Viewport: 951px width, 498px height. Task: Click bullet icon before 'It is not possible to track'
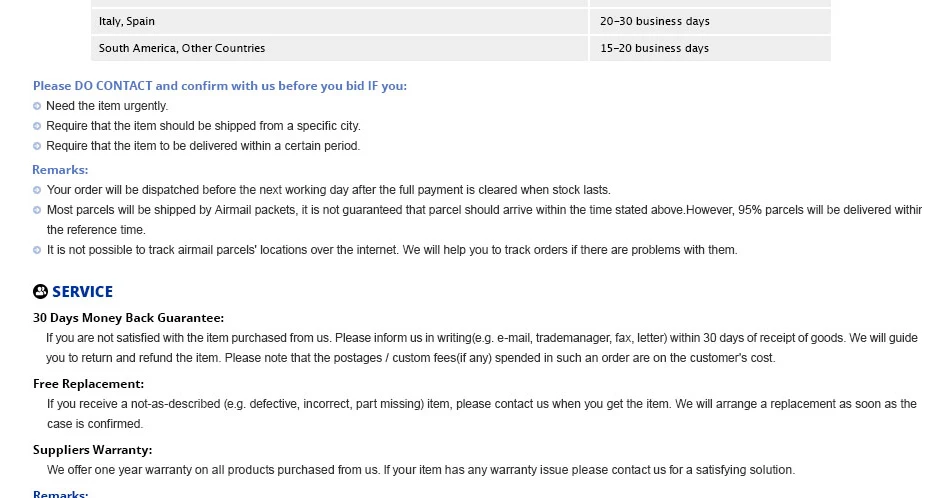pos(37,250)
